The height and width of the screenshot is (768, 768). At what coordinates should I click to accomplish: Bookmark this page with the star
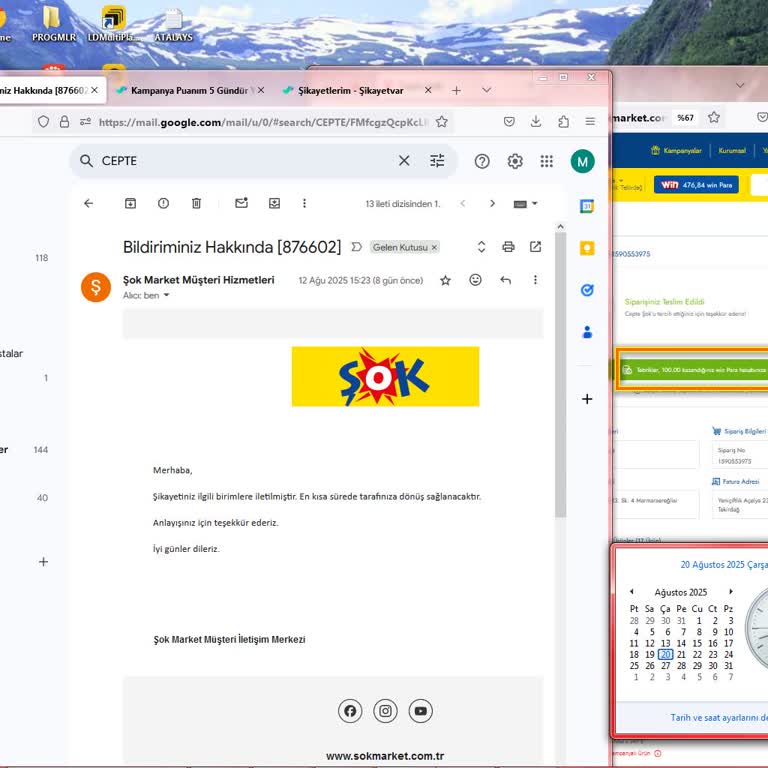click(x=442, y=122)
